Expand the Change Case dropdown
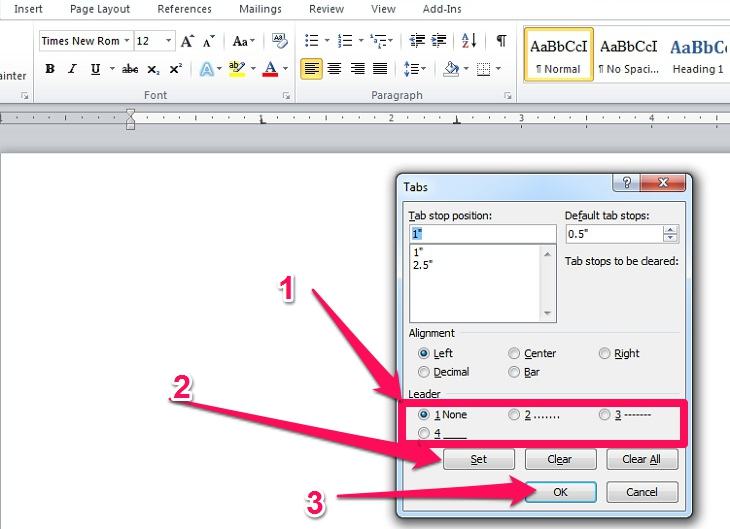The height and width of the screenshot is (529, 730). pos(252,41)
